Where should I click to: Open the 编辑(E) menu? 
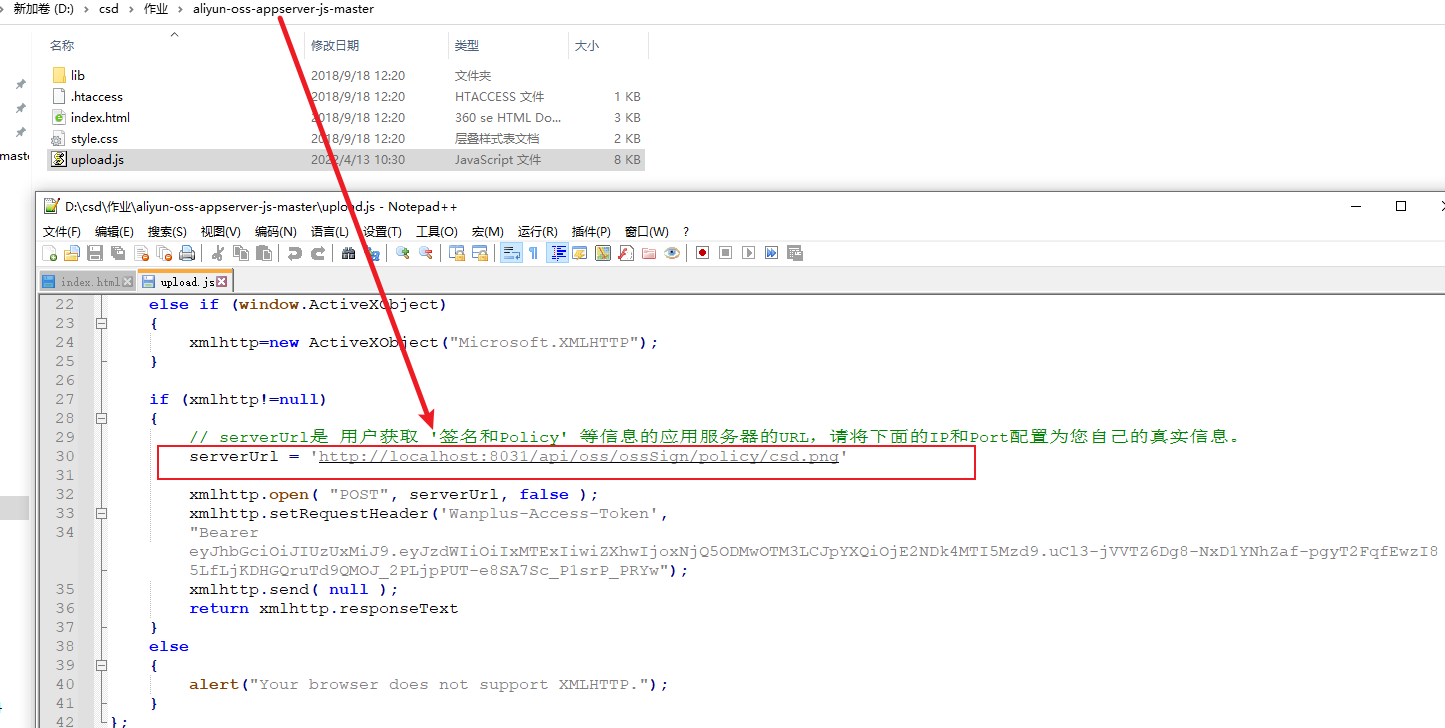[x=114, y=231]
